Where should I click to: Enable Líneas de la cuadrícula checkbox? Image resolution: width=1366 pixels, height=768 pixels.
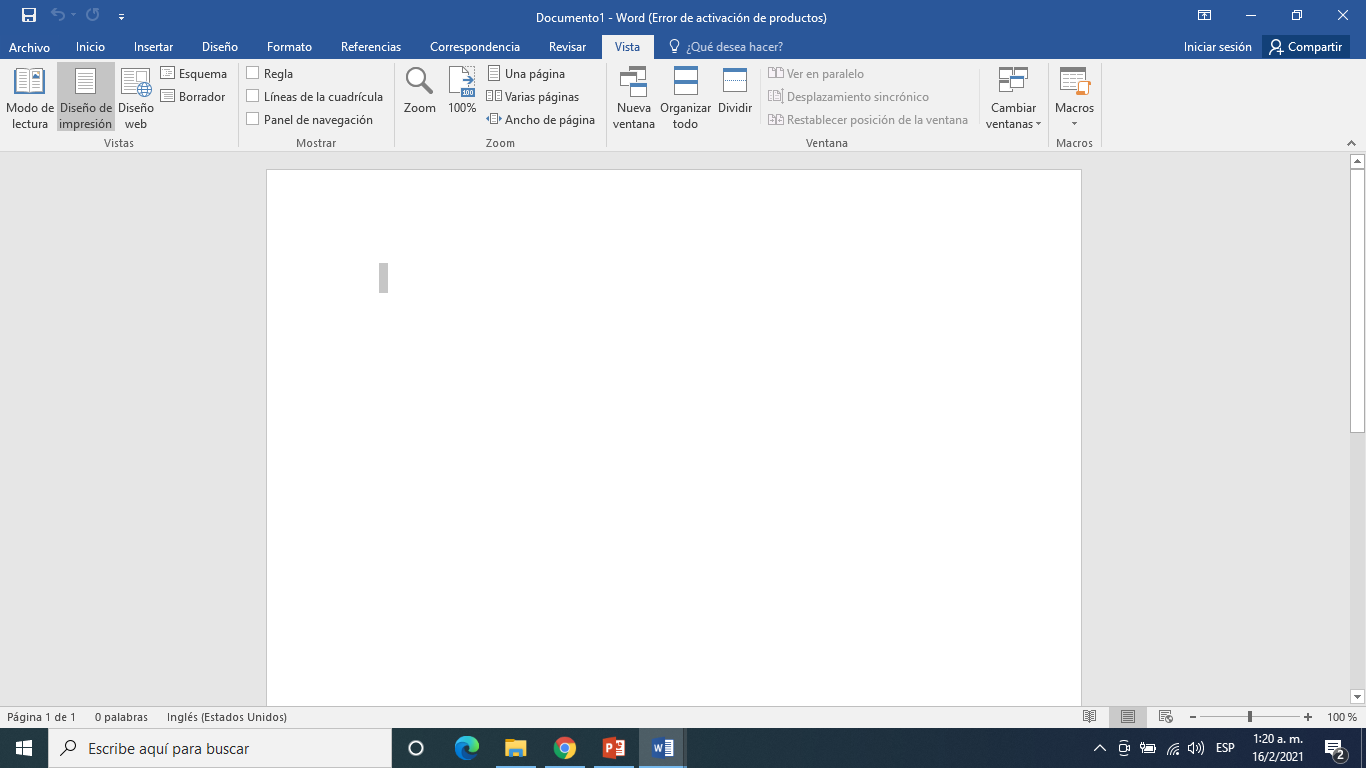pyautogui.click(x=253, y=96)
